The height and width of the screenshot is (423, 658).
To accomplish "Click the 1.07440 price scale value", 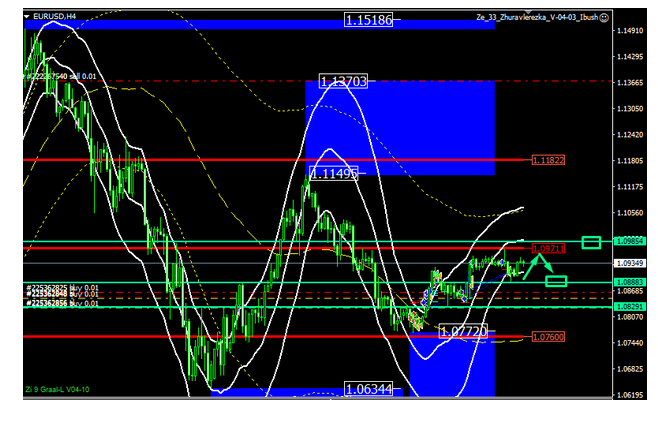I will coord(630,343).
